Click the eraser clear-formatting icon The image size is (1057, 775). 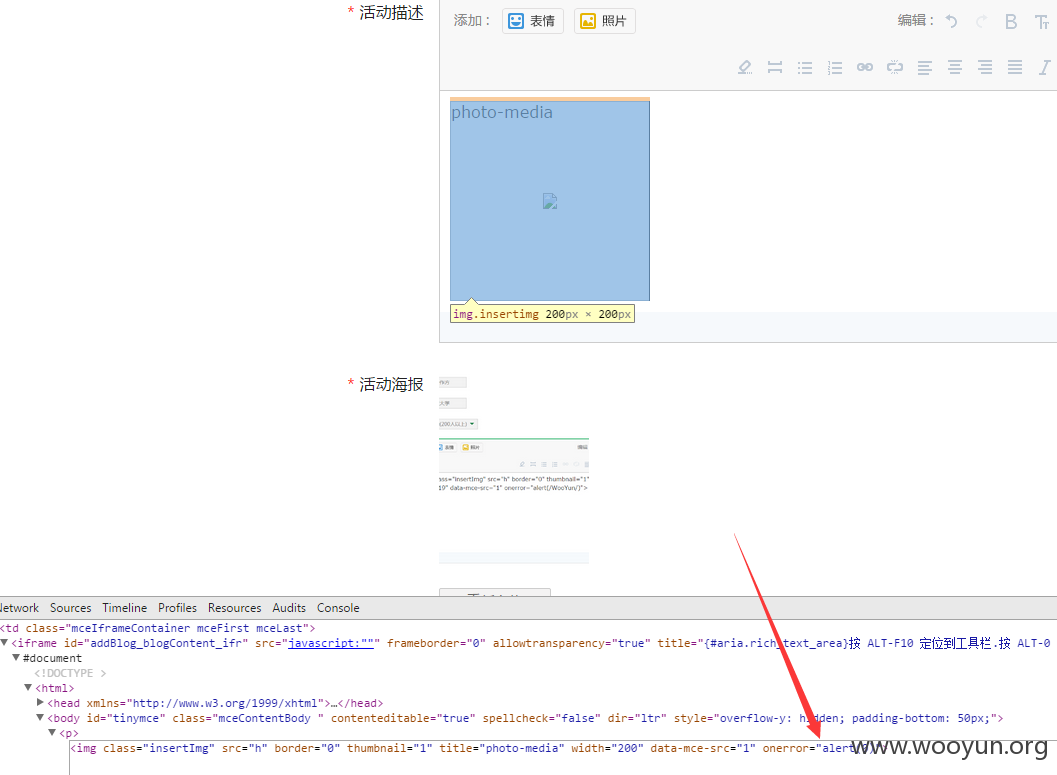pos(745,67)
